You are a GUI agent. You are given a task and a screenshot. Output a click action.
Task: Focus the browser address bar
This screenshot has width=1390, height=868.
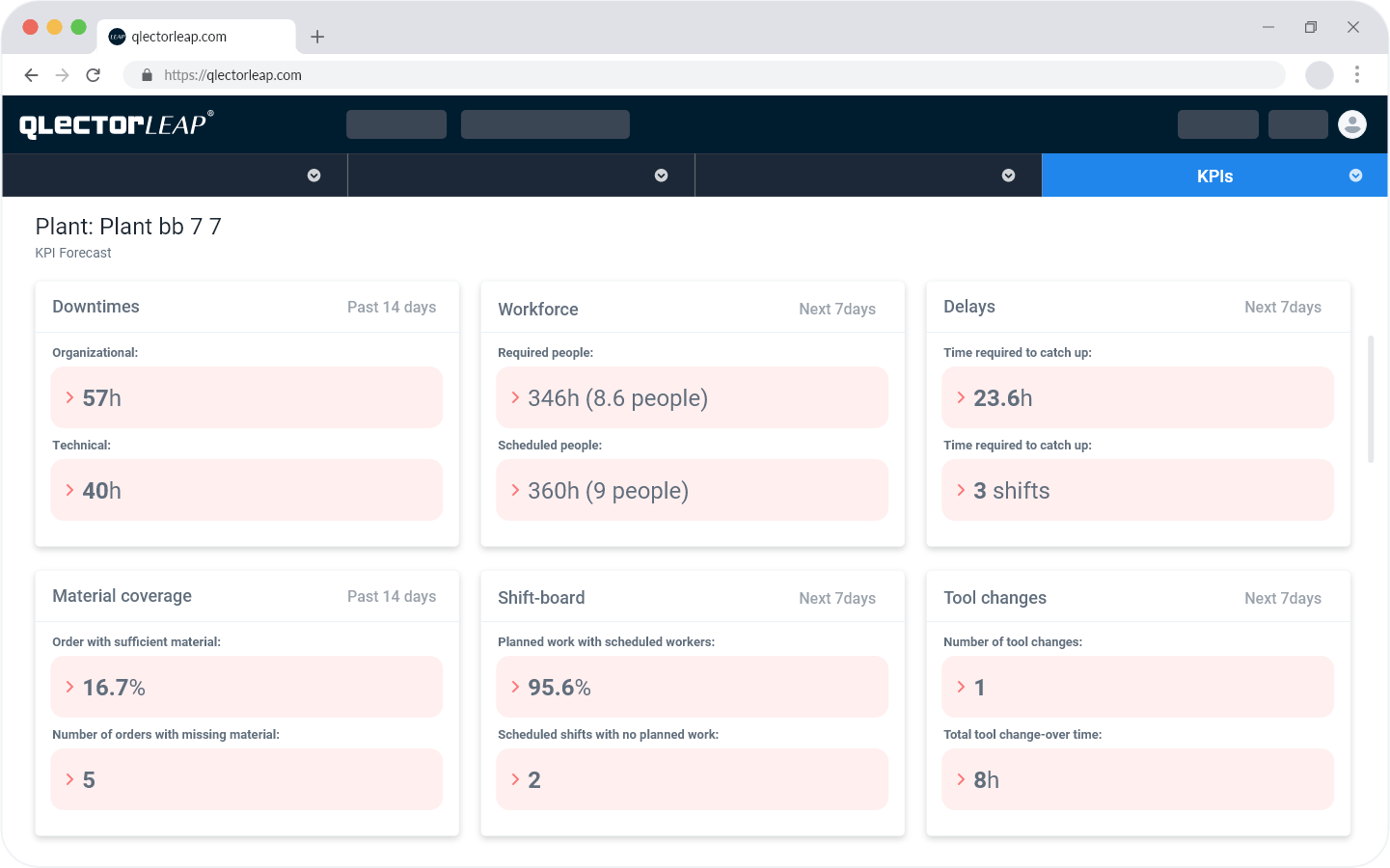pyautogui.click(x=704, y=75)
